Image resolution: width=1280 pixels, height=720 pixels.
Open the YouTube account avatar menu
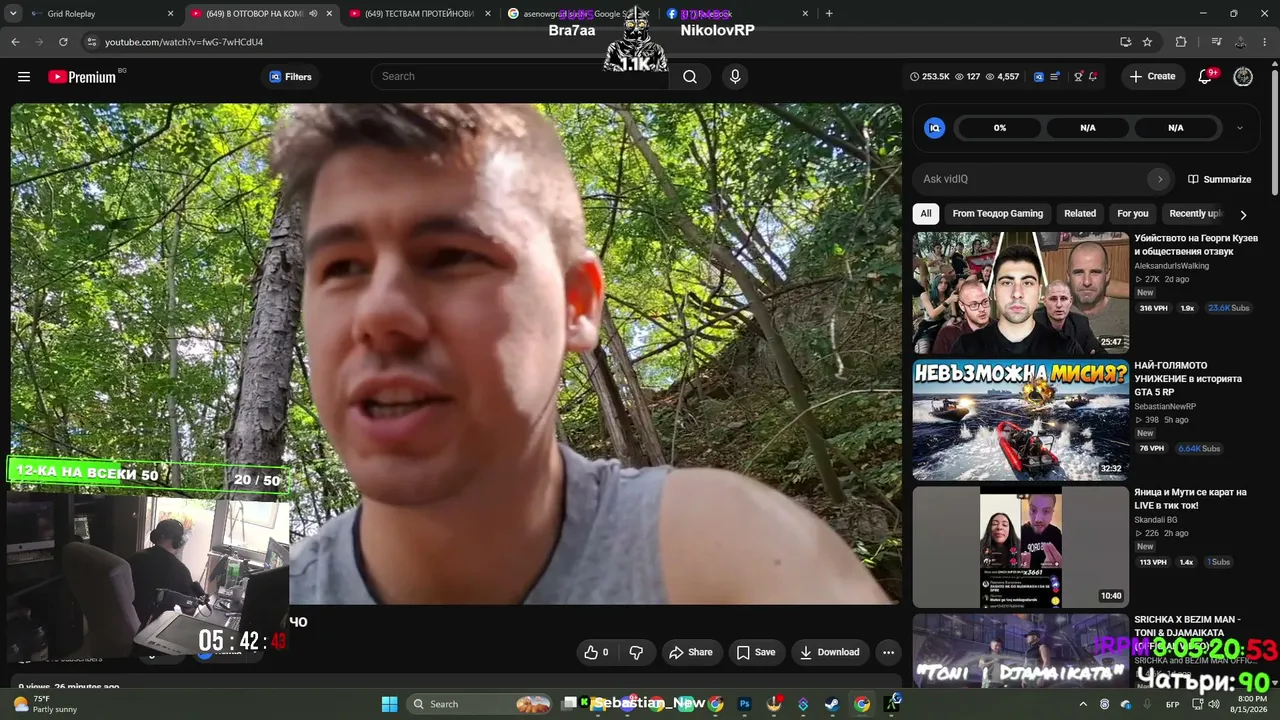[x=1243, y=77]
